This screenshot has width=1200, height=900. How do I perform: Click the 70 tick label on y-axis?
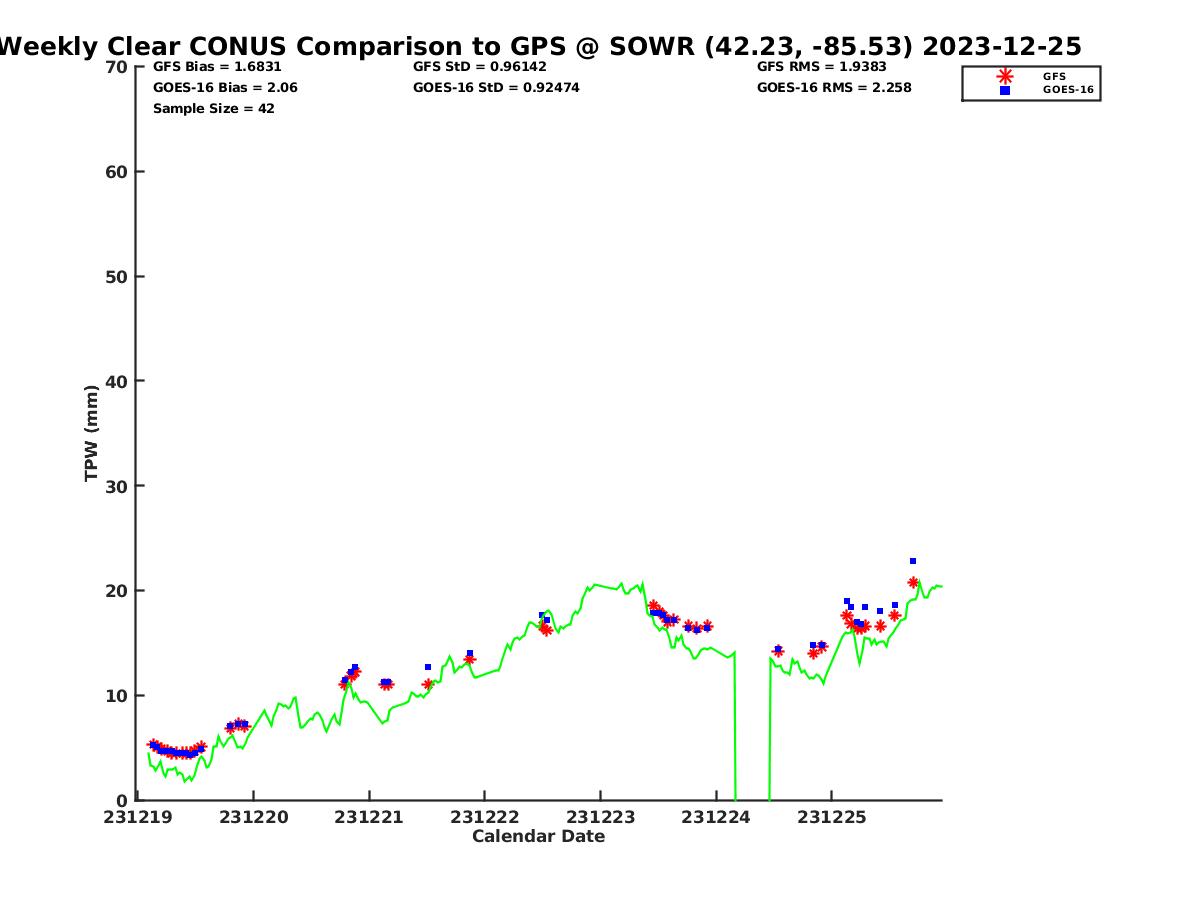(116, 67)
